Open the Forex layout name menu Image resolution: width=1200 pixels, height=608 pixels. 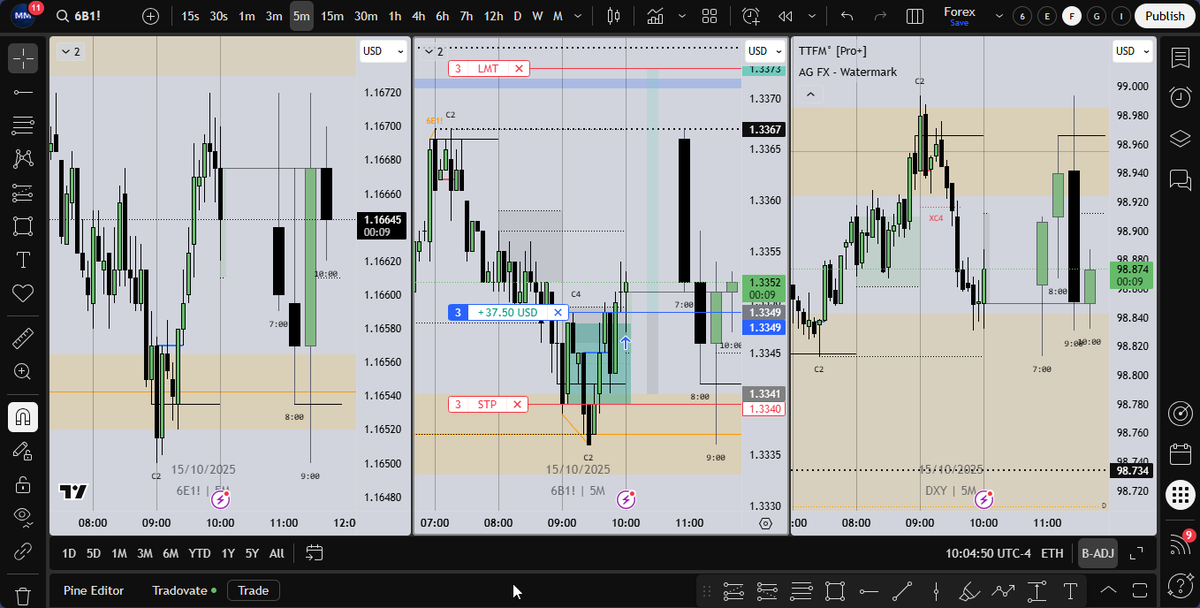[959, 16]
